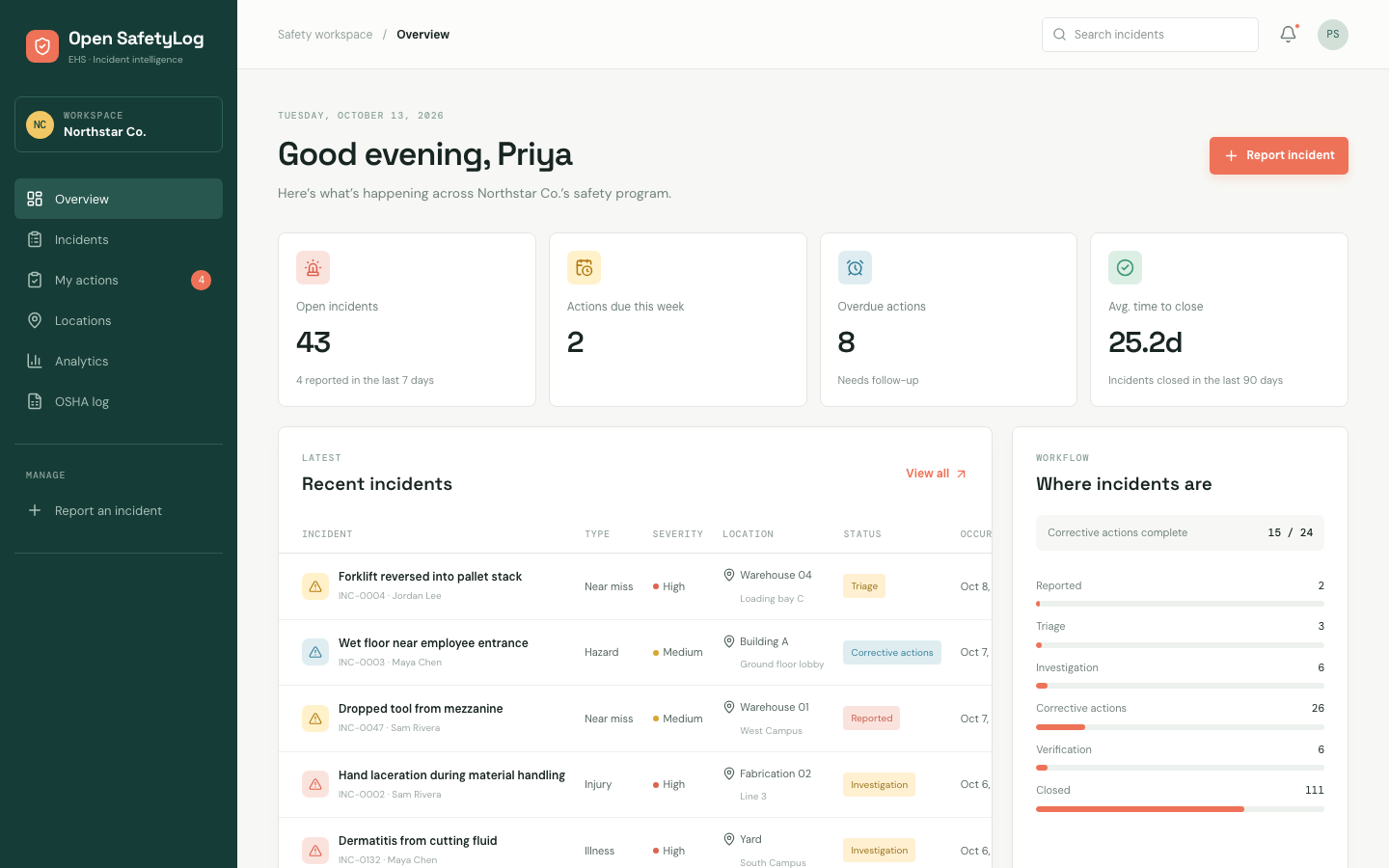Sort by the SEVERITY column header

pos(678,534)
